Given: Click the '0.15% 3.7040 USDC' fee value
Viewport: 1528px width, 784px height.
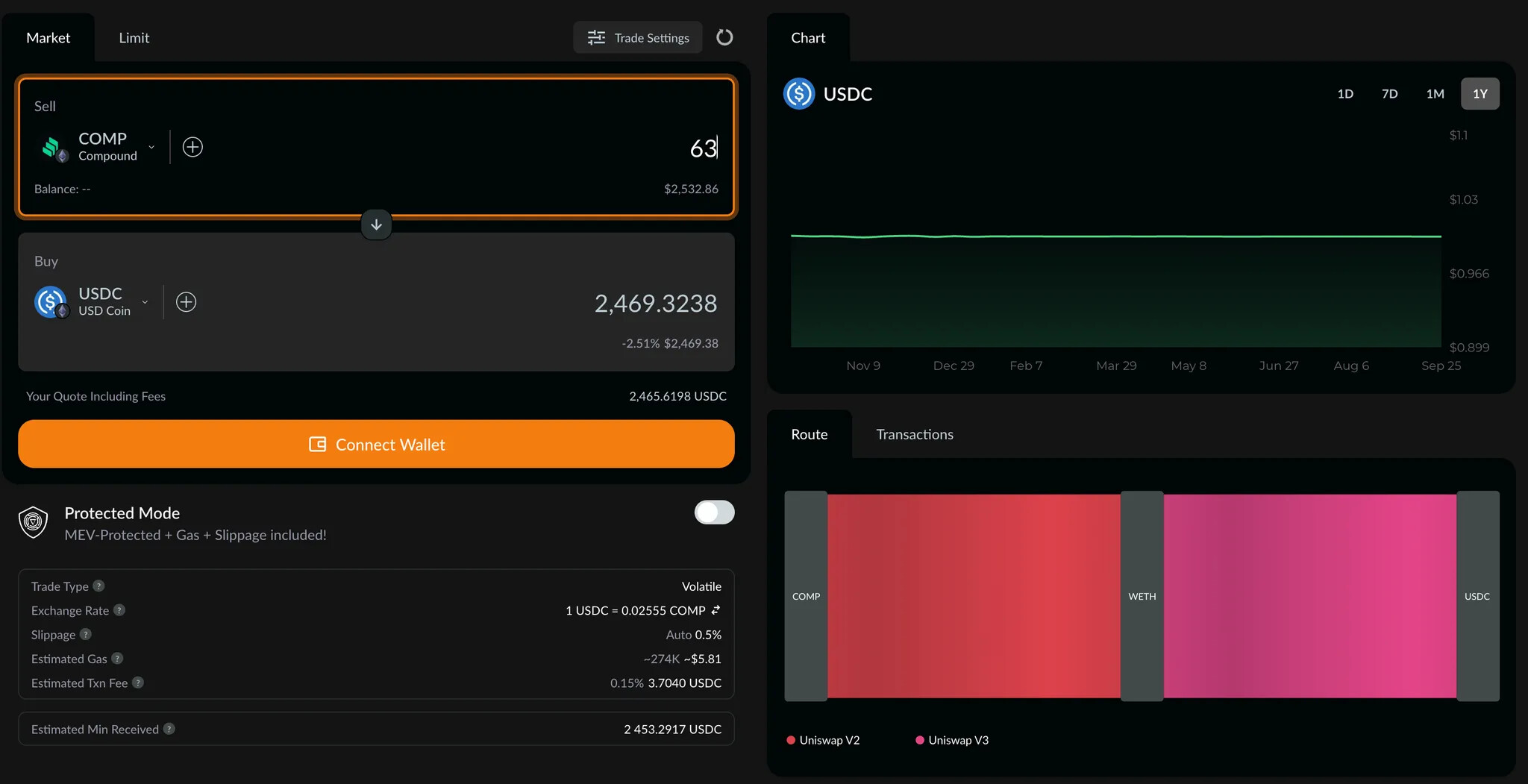Looking at the screenshot, I should pos(666,683).
